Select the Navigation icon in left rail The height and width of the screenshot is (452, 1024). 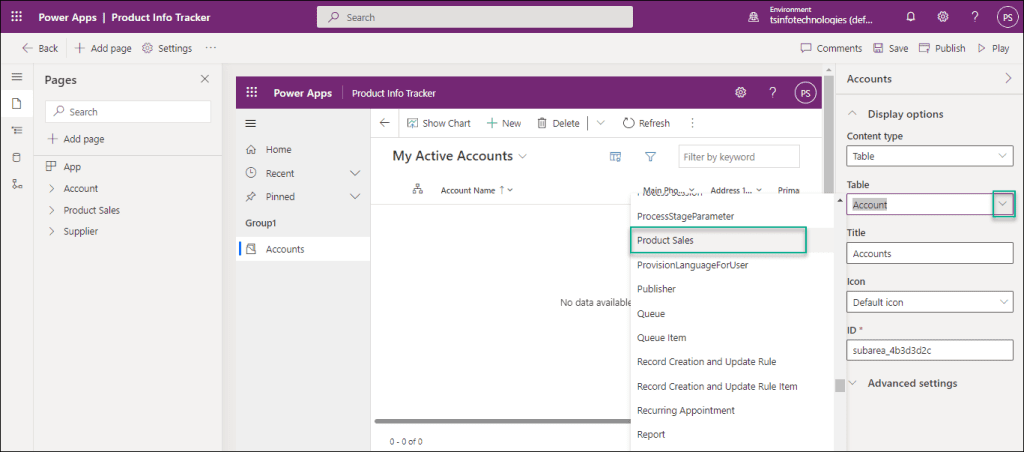click(x=17, y=130)
